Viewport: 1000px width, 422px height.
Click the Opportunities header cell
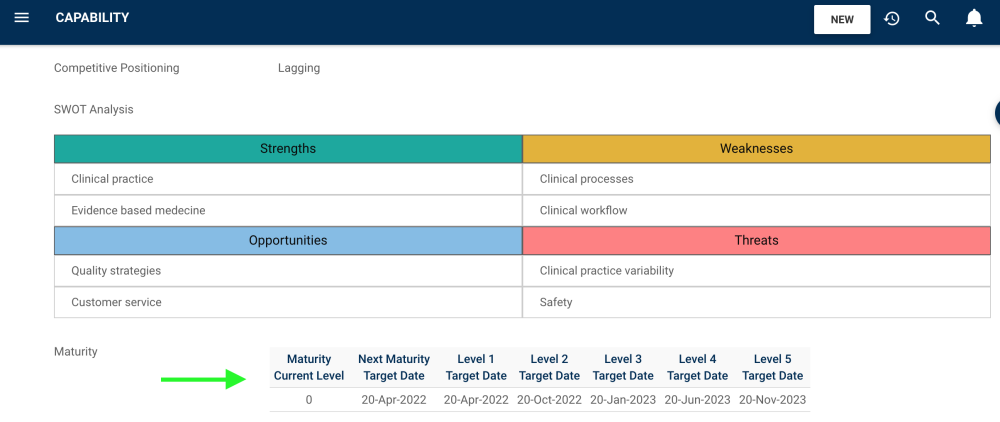[x=288, y=241]
